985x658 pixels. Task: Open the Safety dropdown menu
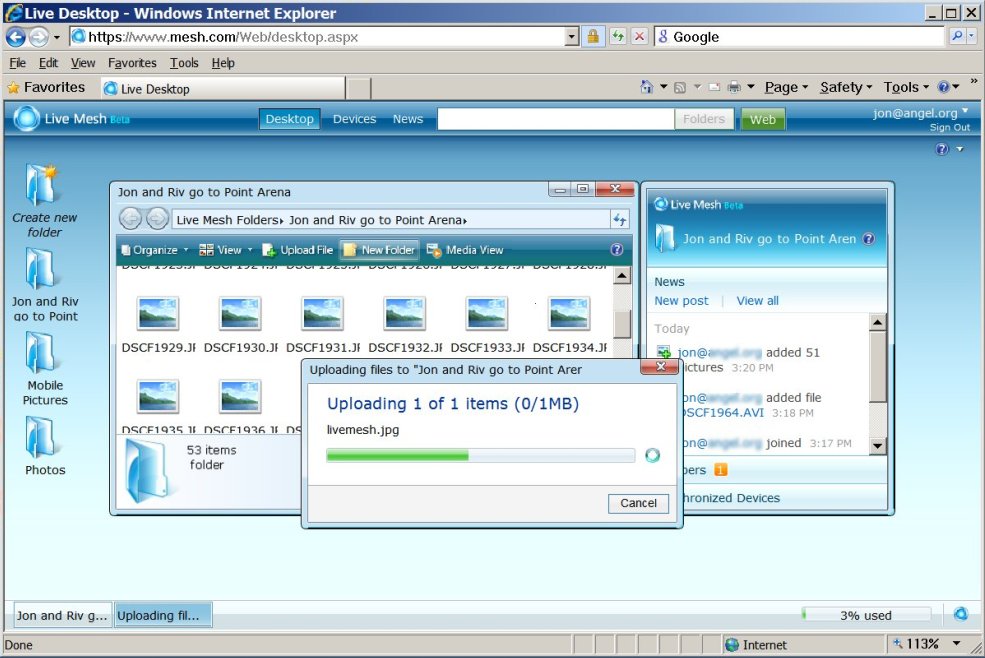(846, 87)
